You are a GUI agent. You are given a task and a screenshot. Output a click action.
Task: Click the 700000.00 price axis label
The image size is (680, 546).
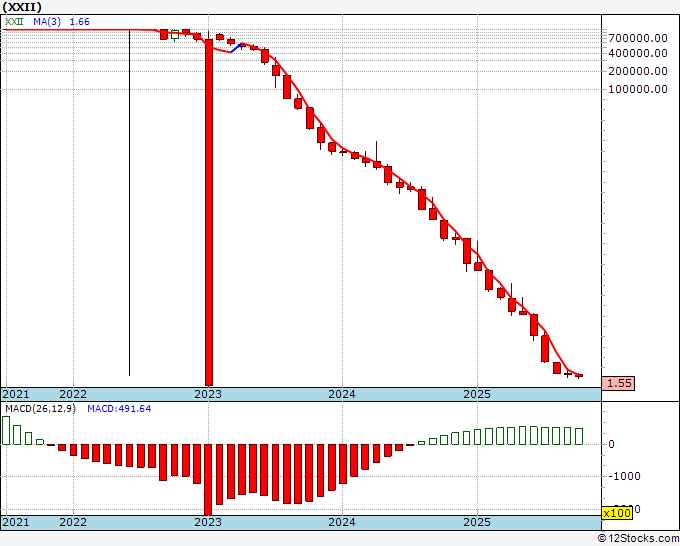638,38
